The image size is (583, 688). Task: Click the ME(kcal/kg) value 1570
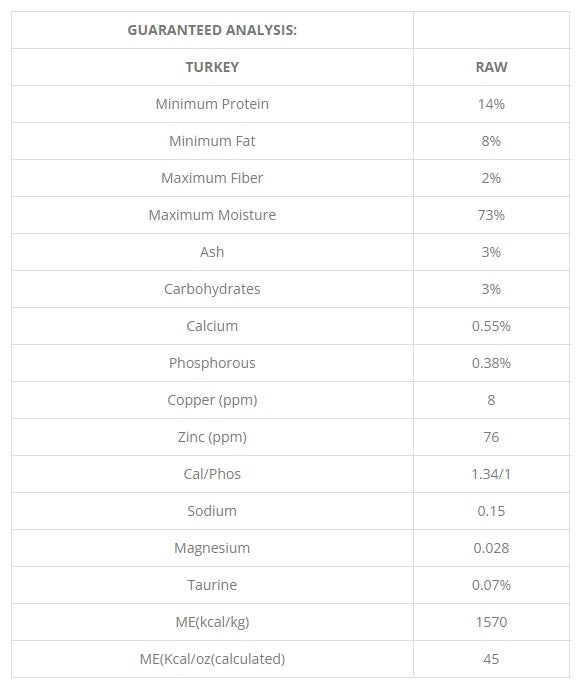[491, 622]
